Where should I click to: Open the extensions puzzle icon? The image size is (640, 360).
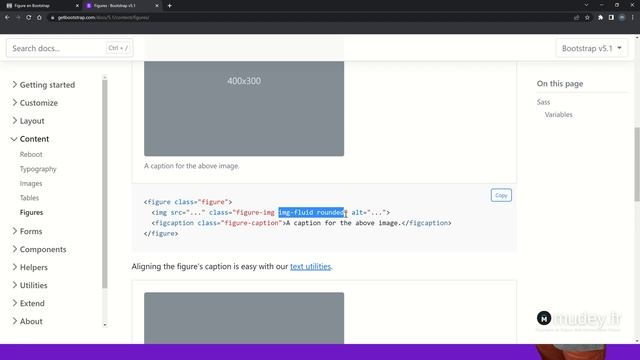[x=600, y=18]
